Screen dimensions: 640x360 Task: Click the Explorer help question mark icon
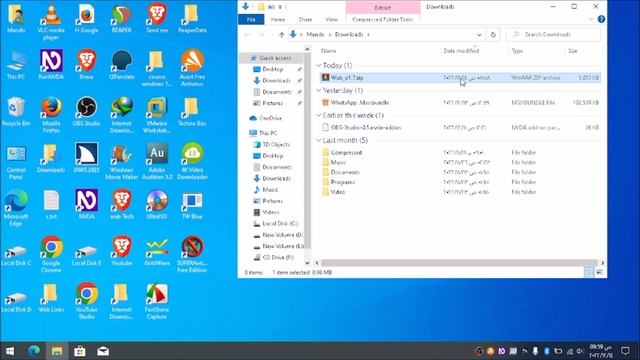[601, 19]
